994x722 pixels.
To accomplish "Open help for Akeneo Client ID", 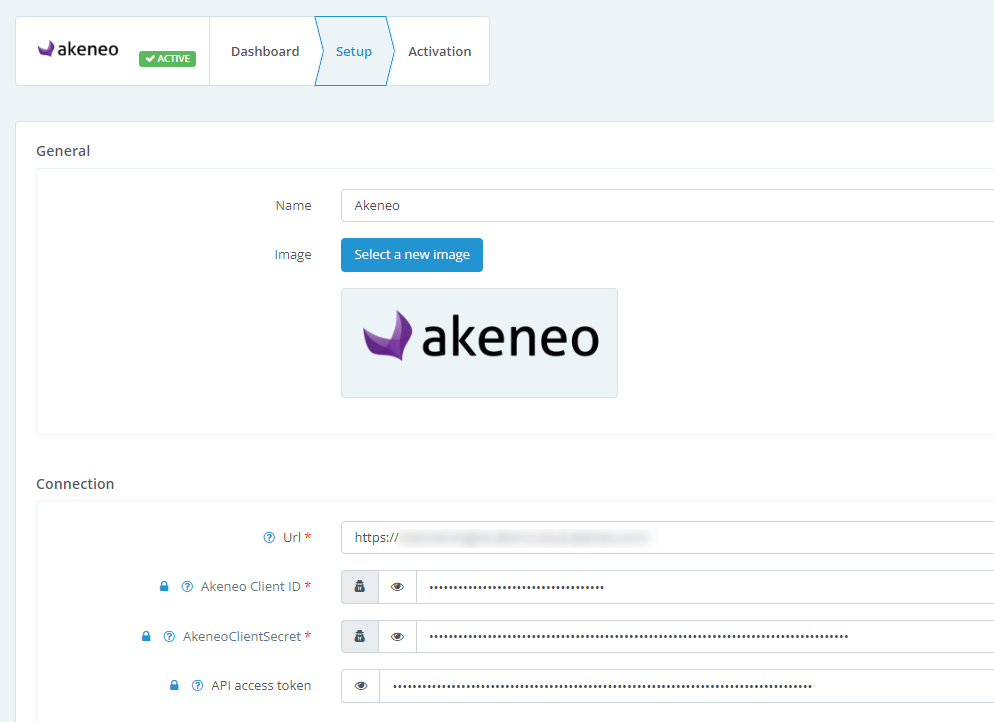I will pos(187,586).
